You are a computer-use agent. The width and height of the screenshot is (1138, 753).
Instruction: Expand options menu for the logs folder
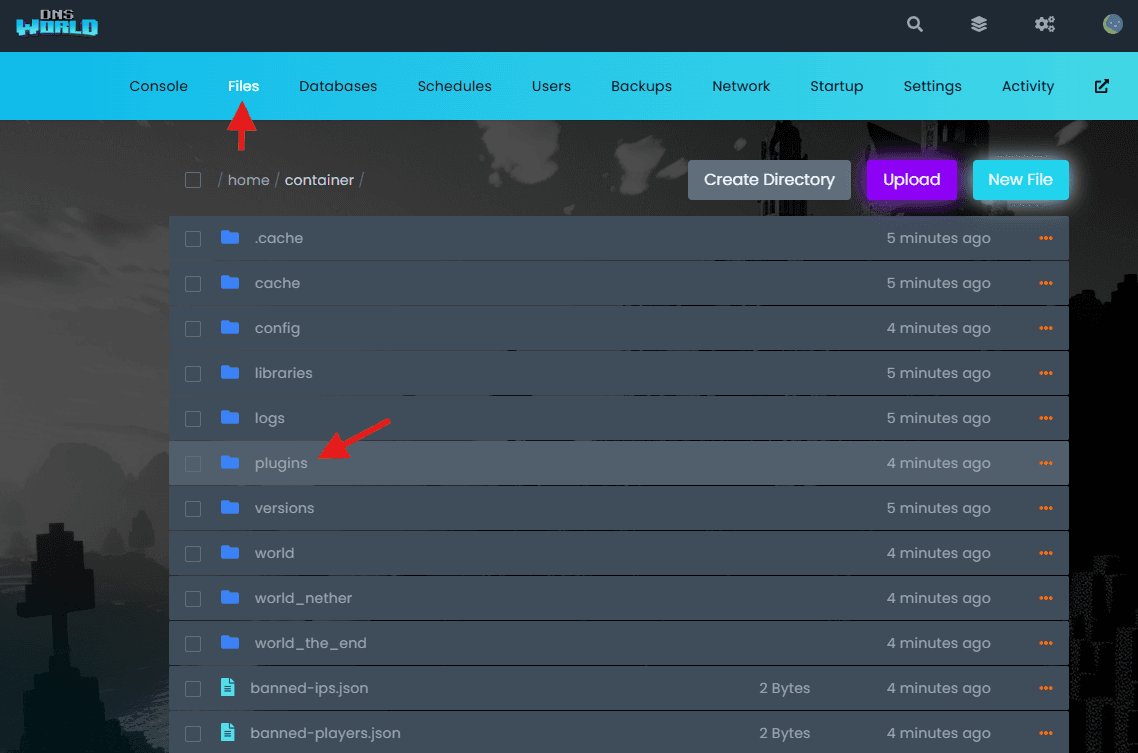coord(1046,418)
